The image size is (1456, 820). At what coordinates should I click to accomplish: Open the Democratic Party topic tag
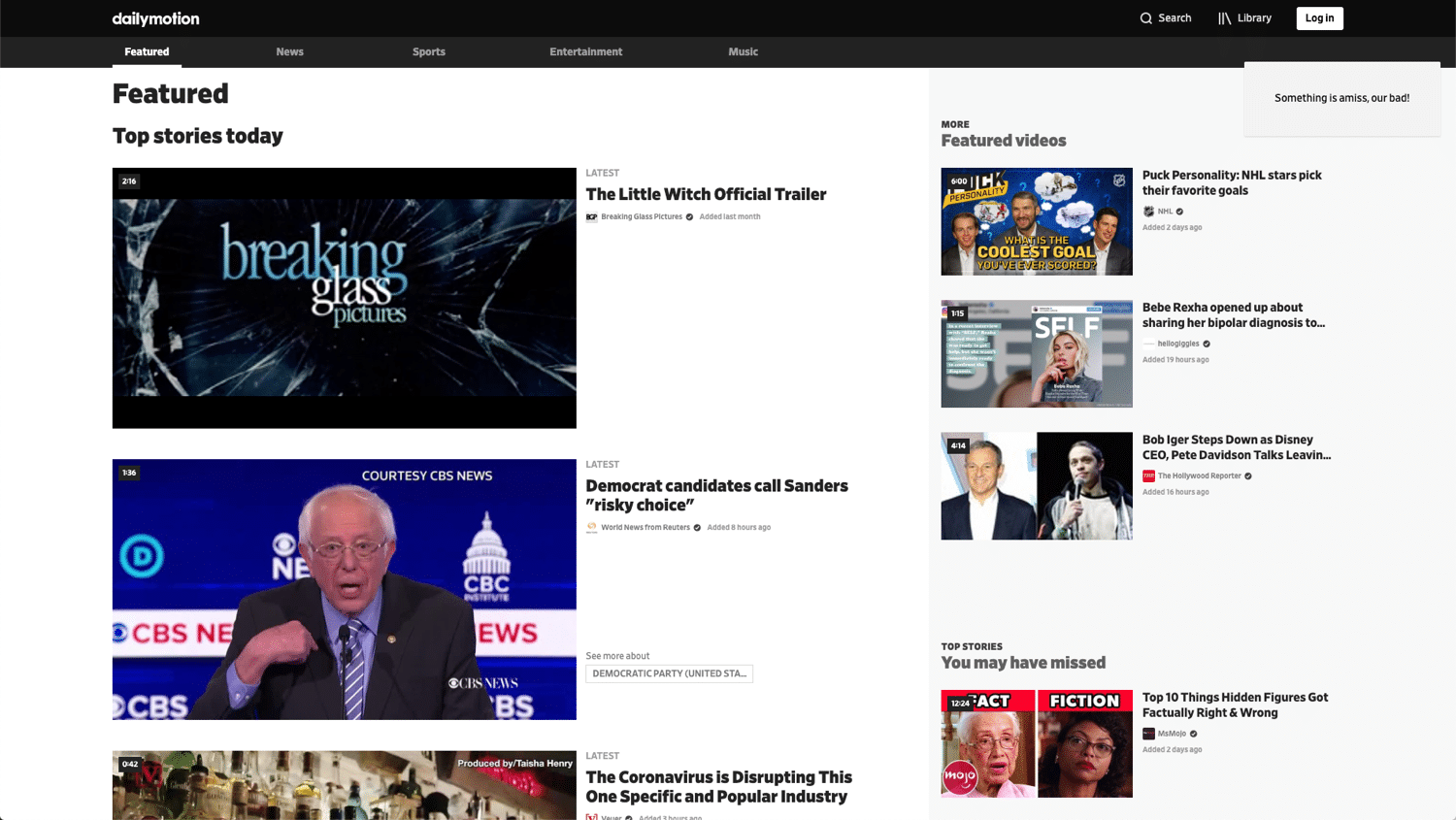click(669, 672)
